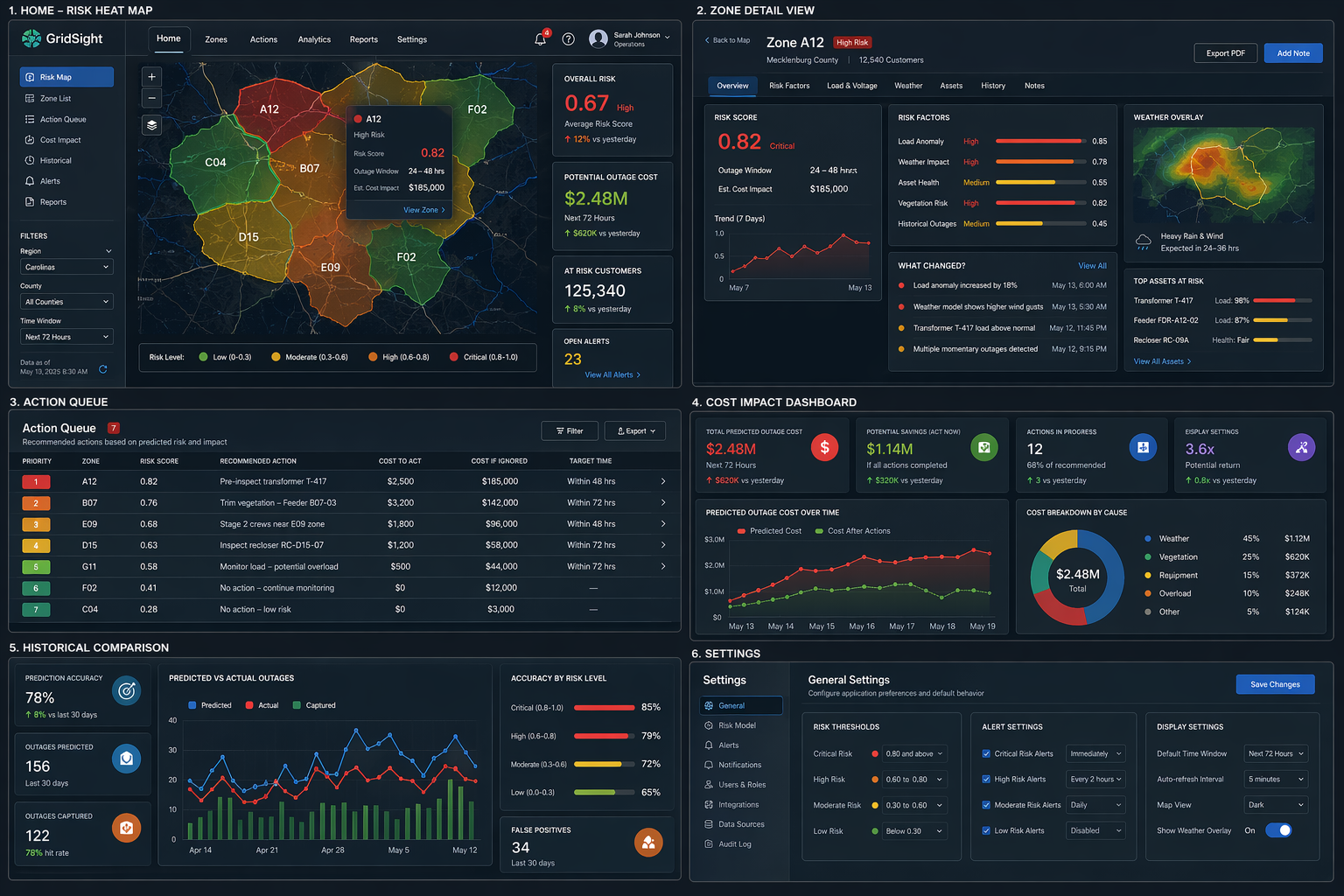Click the Load Anomaly 0.85 risk bar

1039,141
